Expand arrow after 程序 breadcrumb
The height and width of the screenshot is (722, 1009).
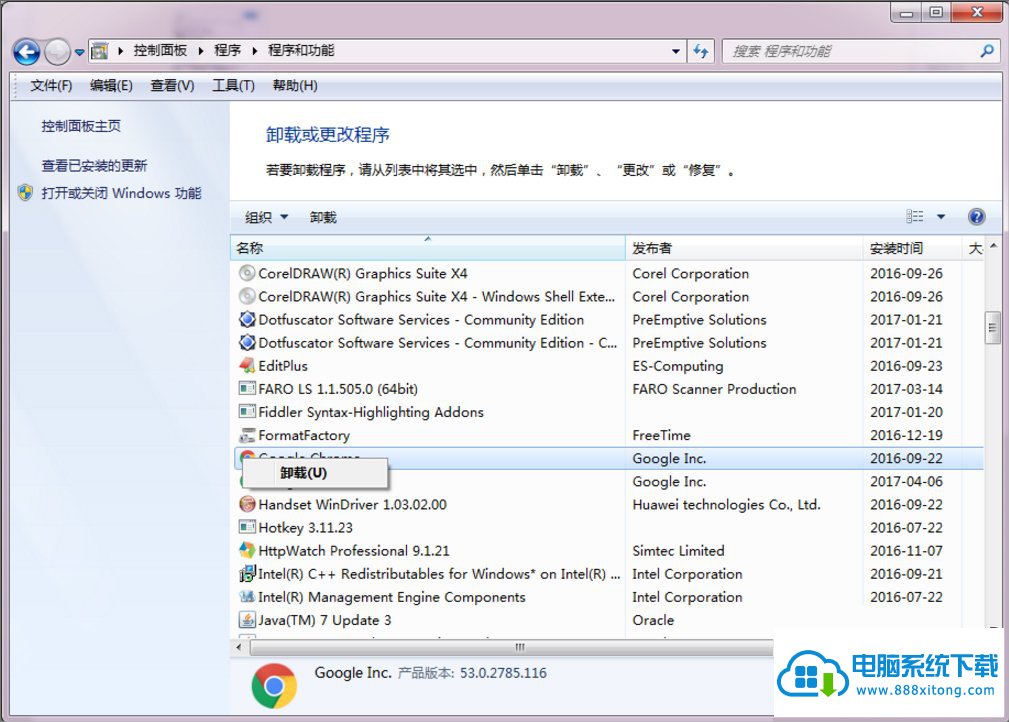tap(255, 51)
